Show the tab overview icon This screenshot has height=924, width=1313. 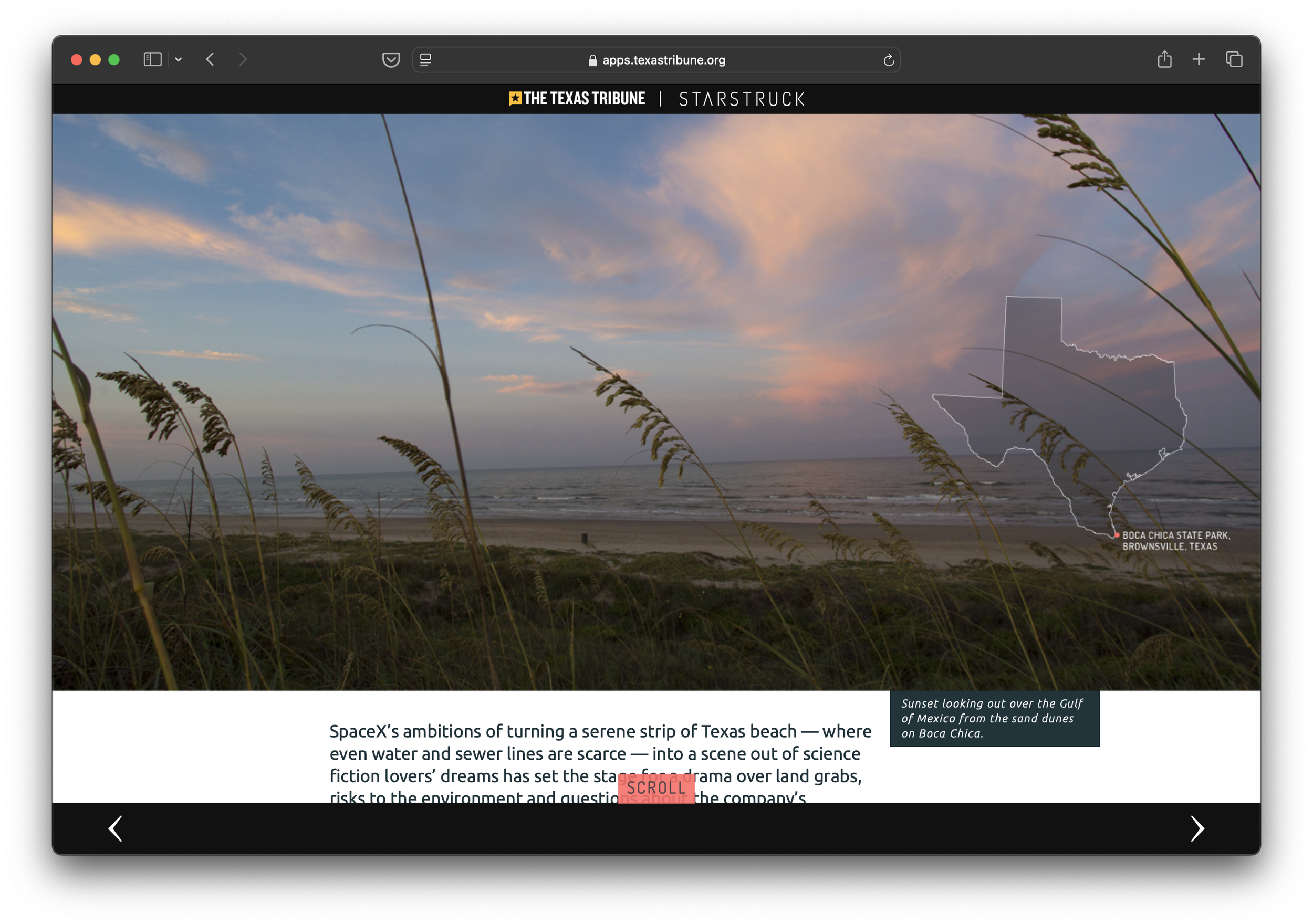[1234, 59]
